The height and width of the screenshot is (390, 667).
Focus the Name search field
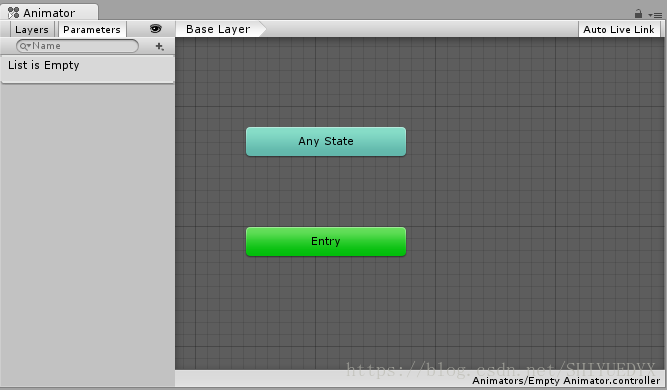(77, 46)
